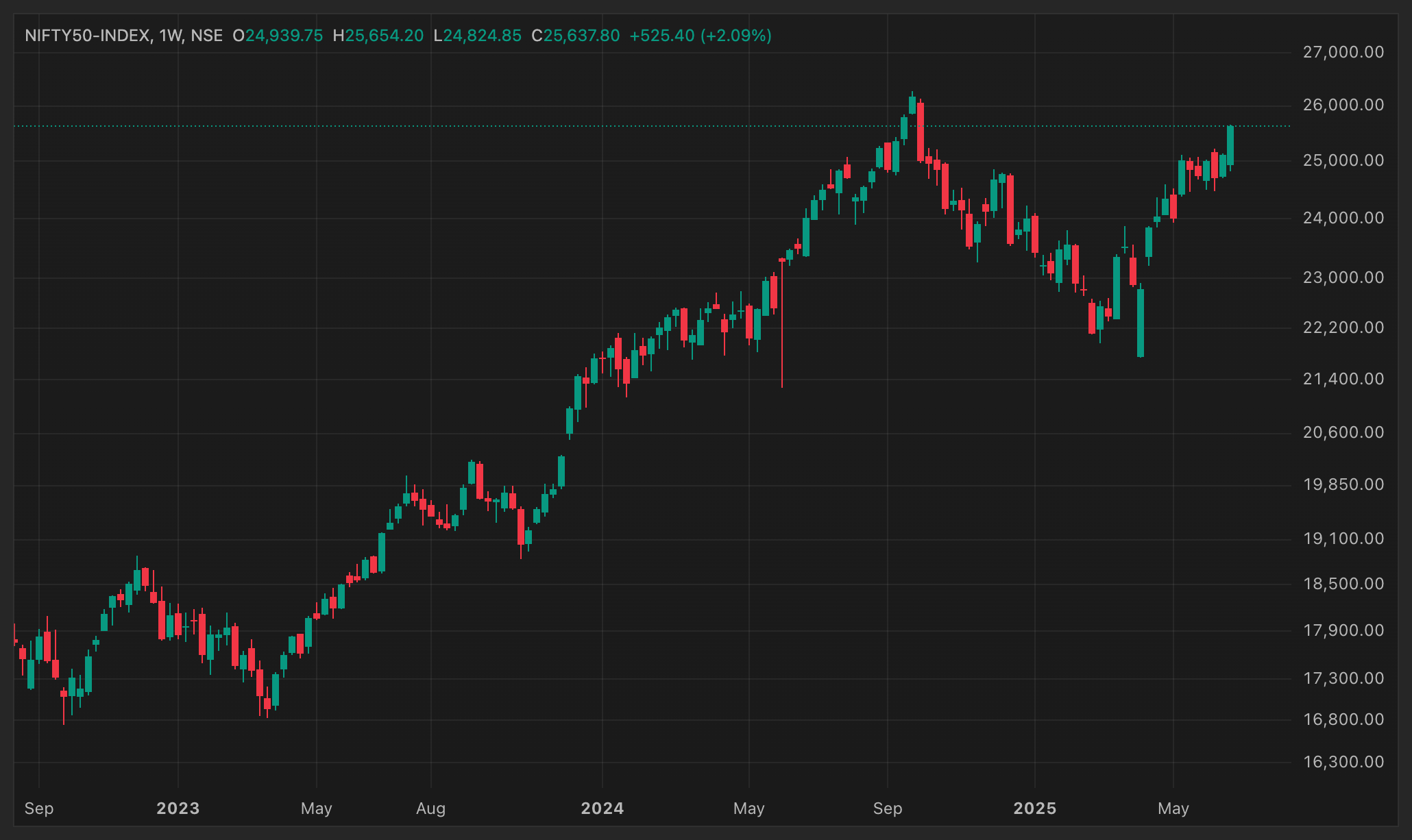Click the high value H25,654.20
The width and height of the screenshot is (1412, 840).
378,36
